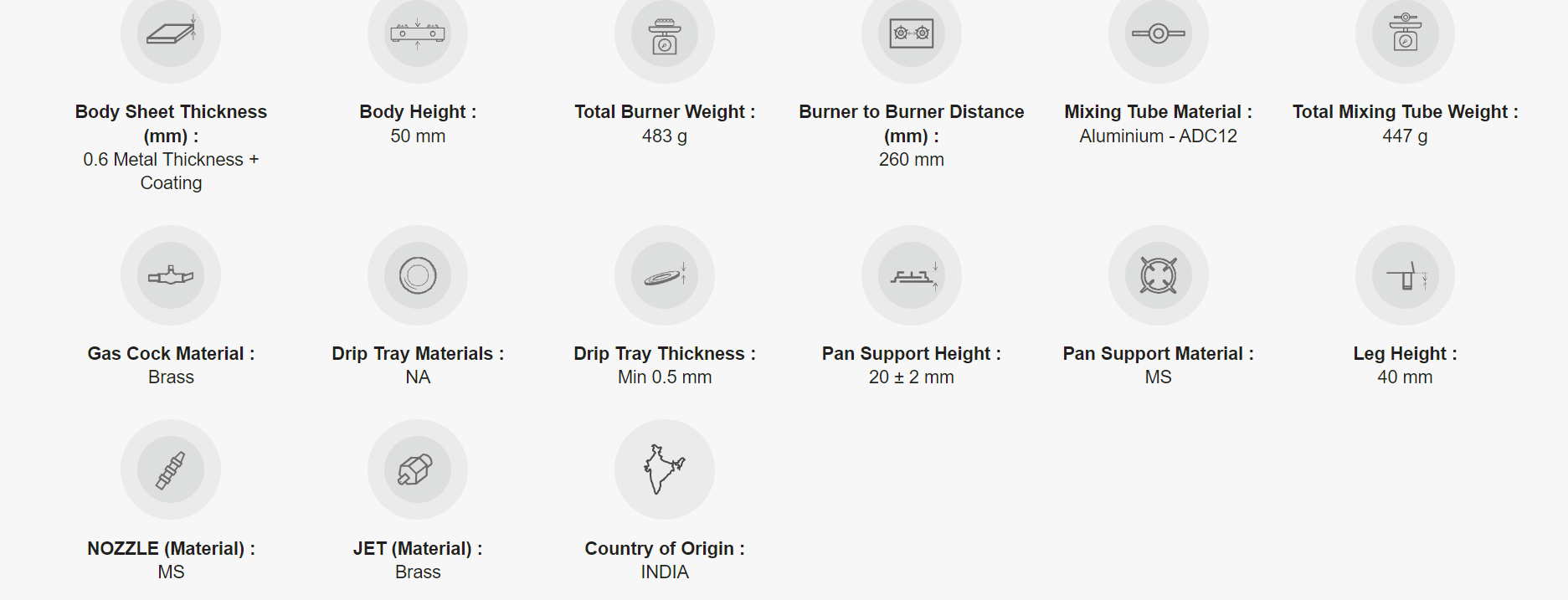
Task: Click the Burner to Burner Distance icon
Action: 912,33
